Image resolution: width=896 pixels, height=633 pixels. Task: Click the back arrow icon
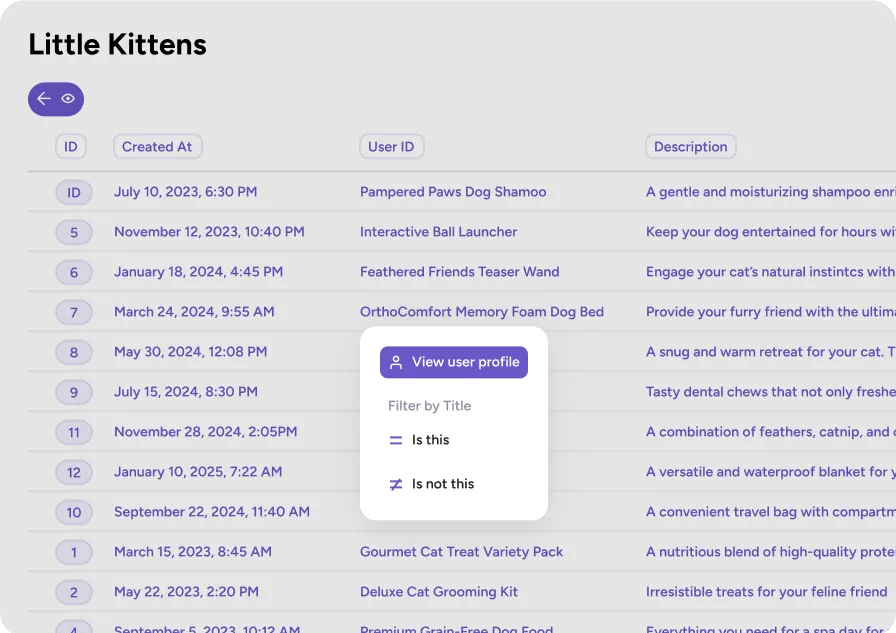click(44, 99)
